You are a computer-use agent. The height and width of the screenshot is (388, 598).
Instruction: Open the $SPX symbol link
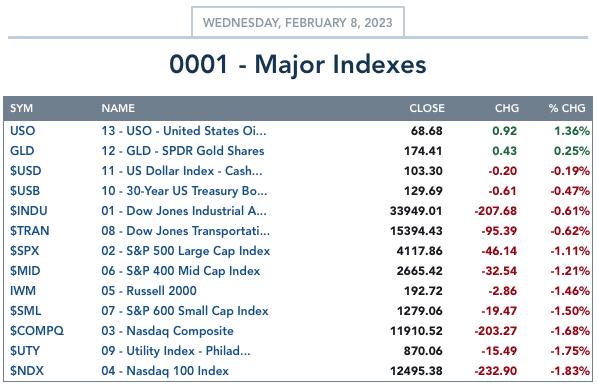pos(25,251)
